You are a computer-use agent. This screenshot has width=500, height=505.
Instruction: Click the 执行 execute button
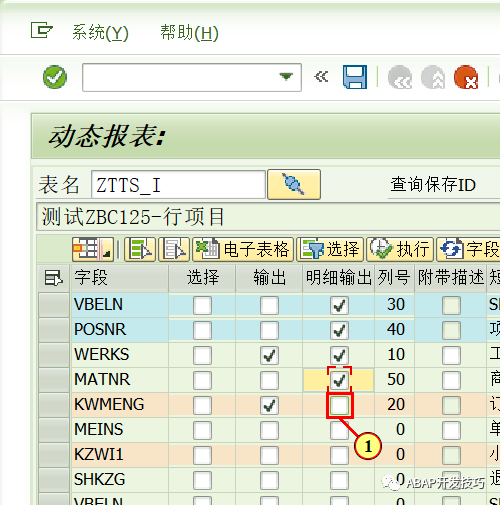point(400,249)
